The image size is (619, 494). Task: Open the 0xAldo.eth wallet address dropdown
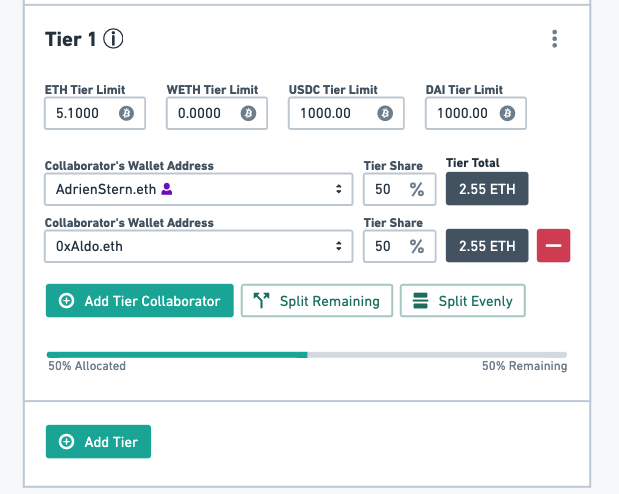pyautogui.click(x=199, y=246)
